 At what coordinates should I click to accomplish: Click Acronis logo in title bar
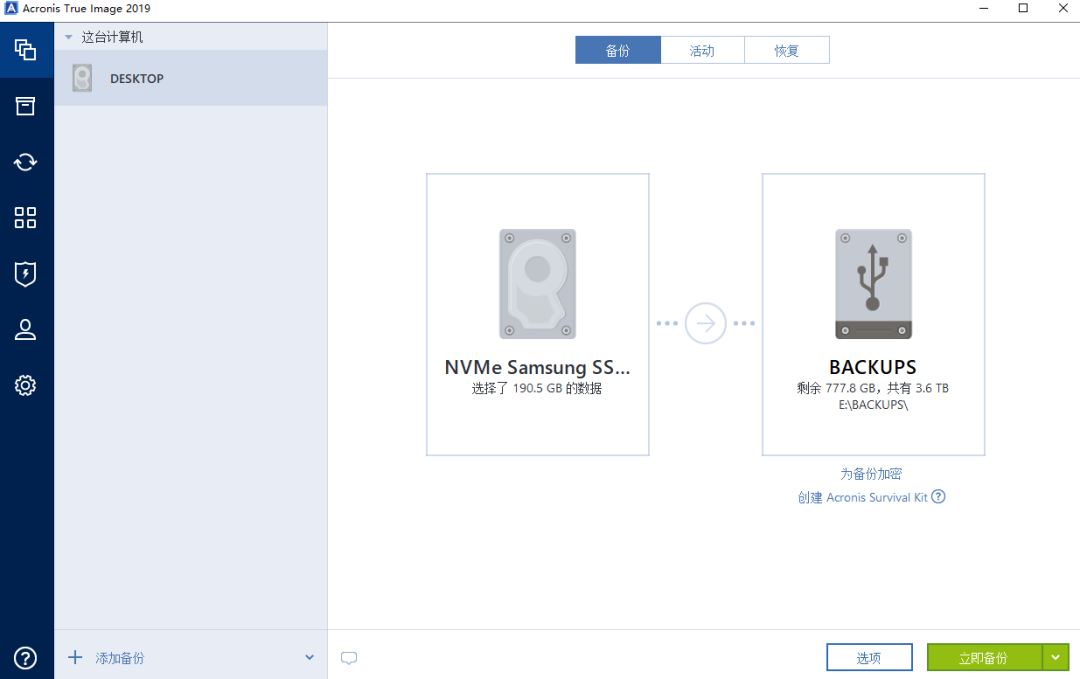(10, 8)
